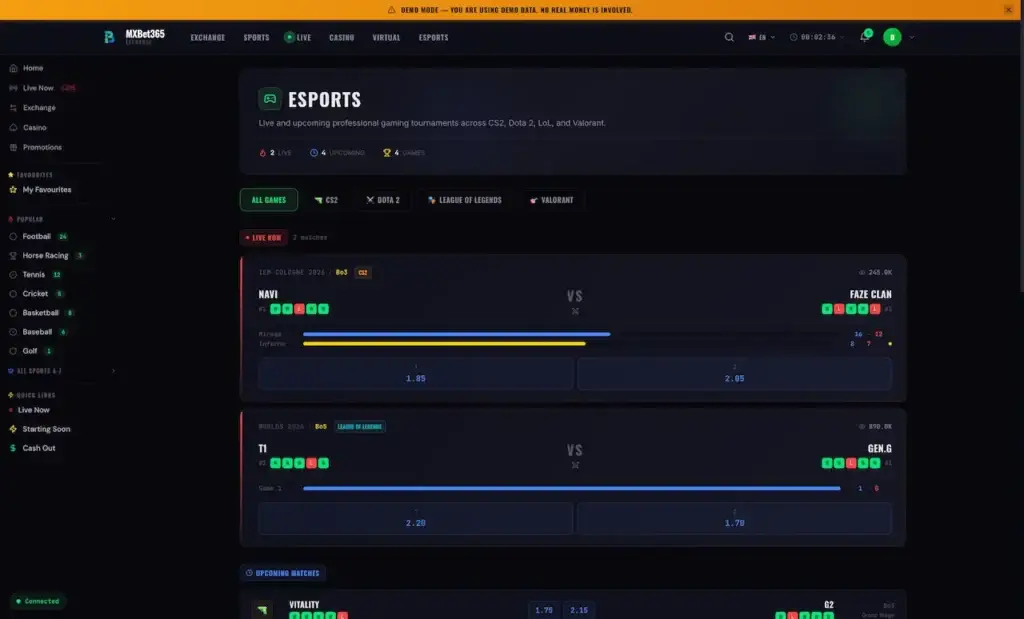Bet on Gen.G at 1.70
This screenshot has width=1024, height=619.
point(734,518)
